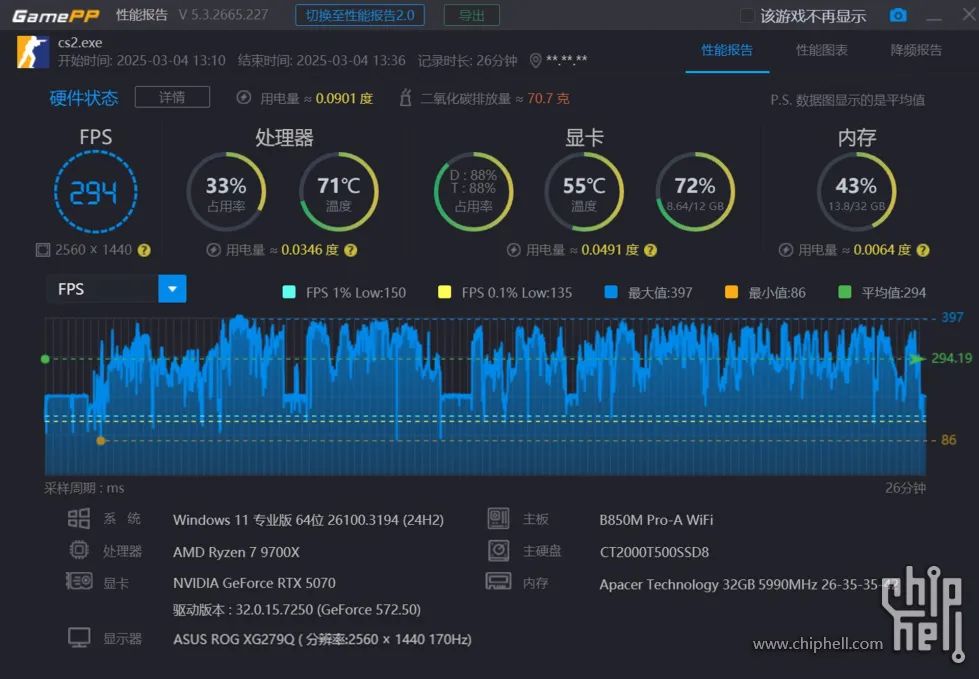Click the 系统 operating system icon
The height and width of the screenshot is (679, 979).
[x=79, y=518]
